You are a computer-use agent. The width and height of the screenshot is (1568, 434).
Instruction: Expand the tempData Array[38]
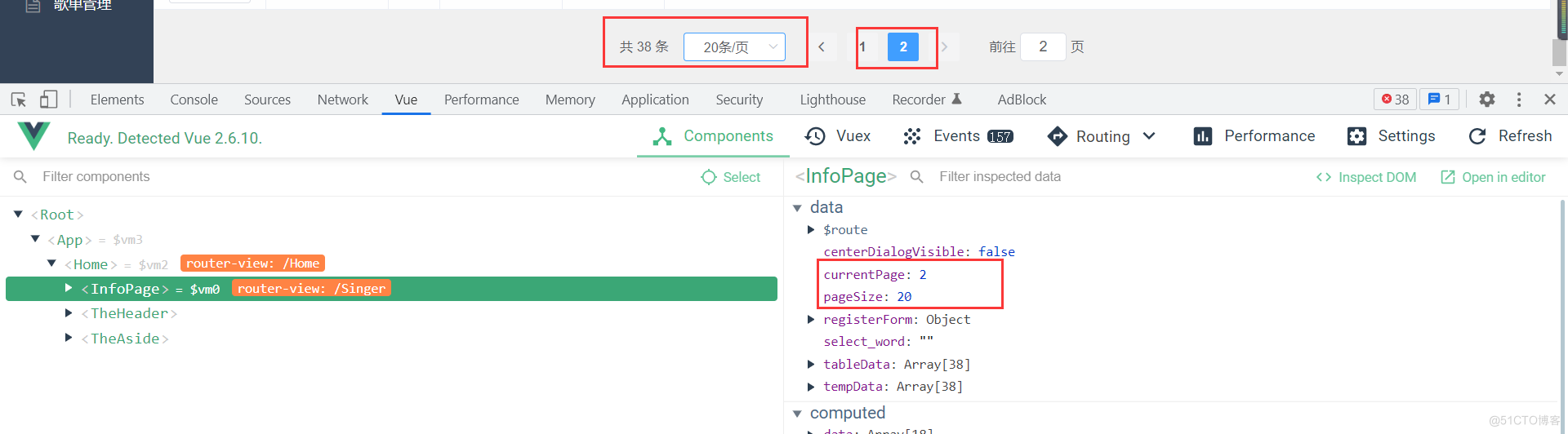click(x=811, y=387)
